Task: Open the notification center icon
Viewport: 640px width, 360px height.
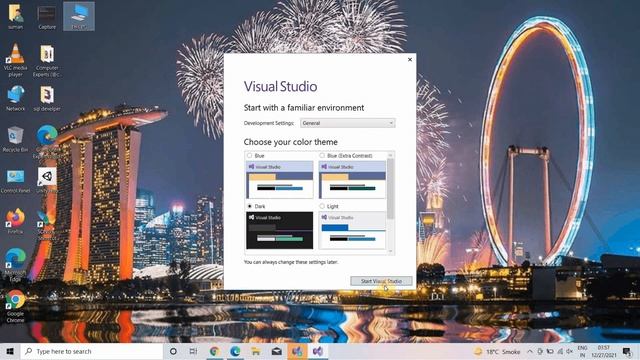Action: 627,351
